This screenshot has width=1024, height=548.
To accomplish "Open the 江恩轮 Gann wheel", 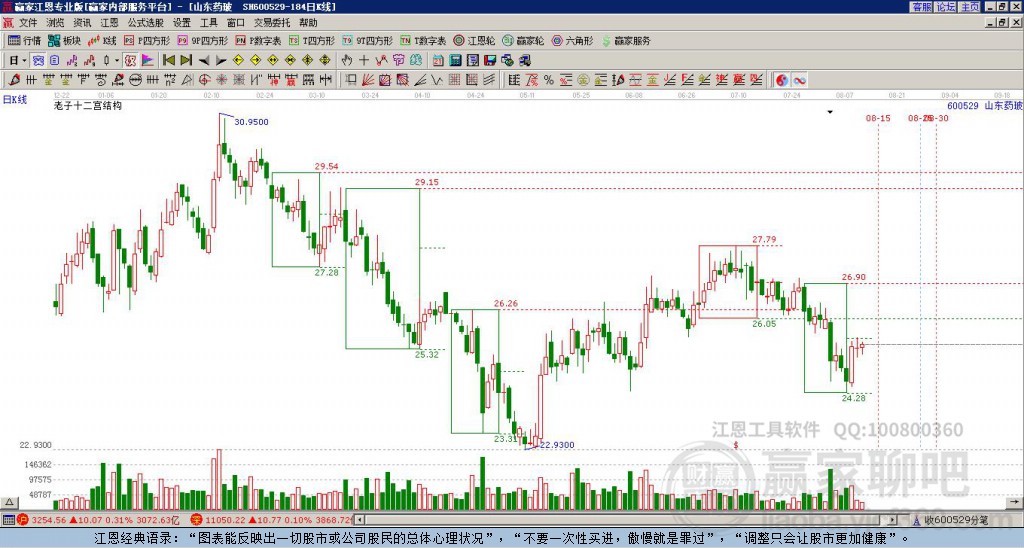I will coord(475,40).
